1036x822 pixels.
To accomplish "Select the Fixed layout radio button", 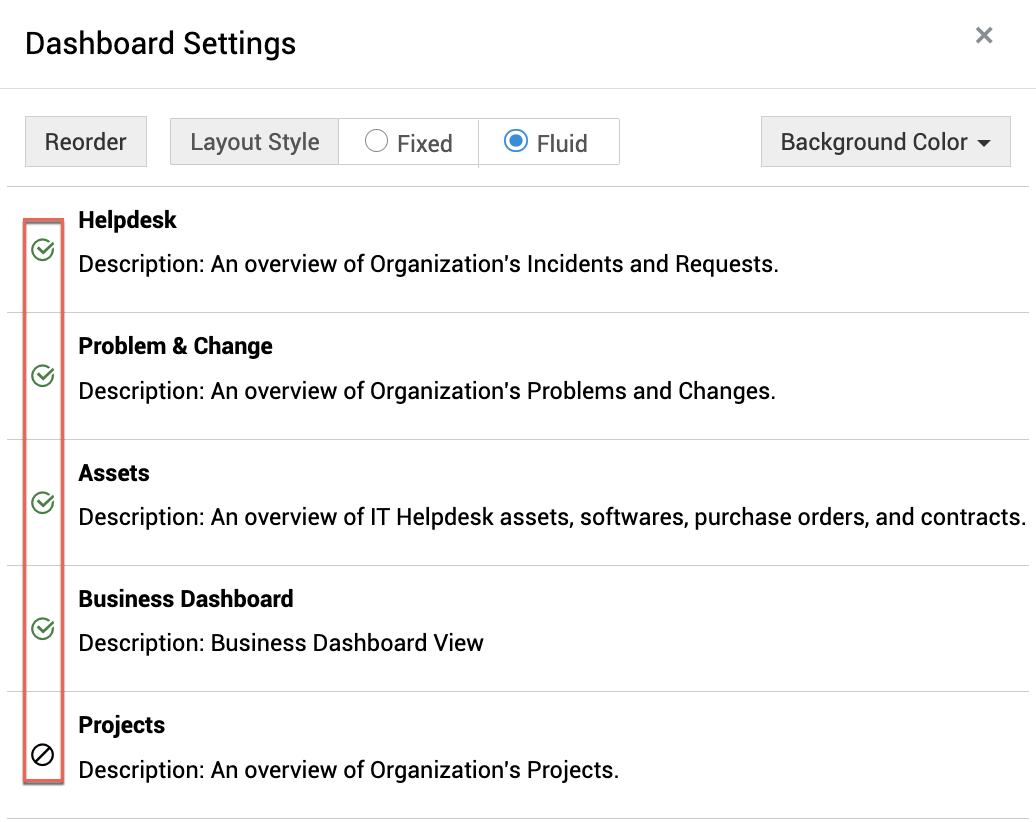I will pyautogui.click(x=377, y=142).
